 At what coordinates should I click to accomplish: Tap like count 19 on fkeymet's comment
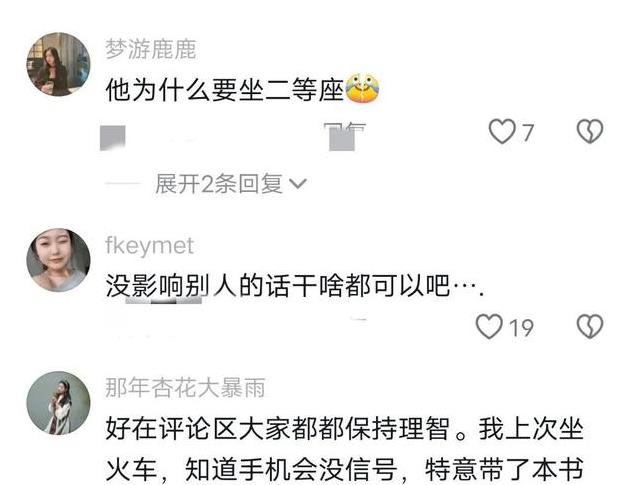coord(521,328)
